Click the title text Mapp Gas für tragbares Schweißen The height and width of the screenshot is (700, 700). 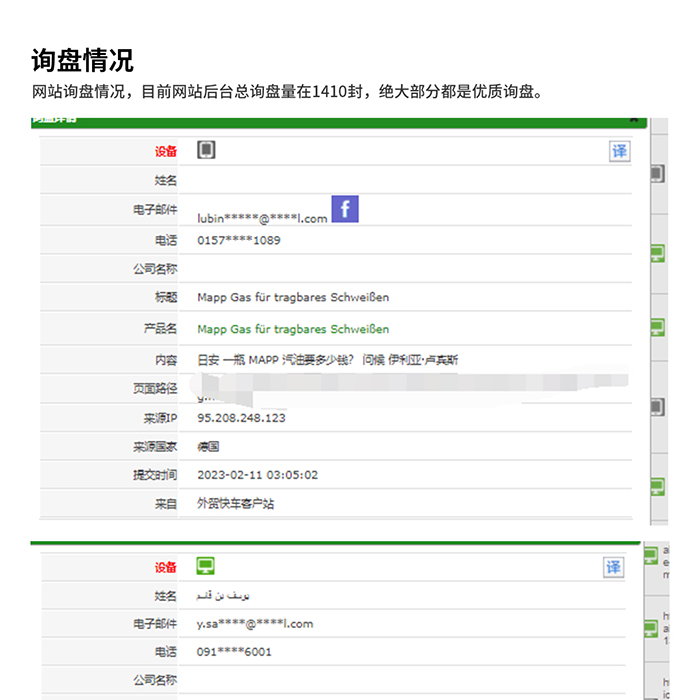[x=293, y=298]
